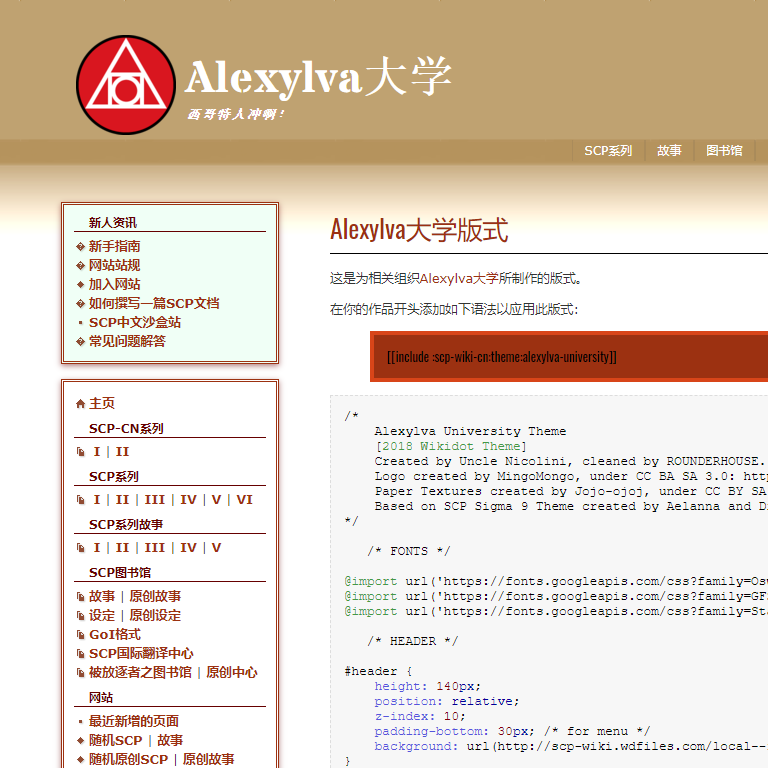Click the document icon beside SCP-CN系列 I
The height and width of the screenshot is (768, 768).
(80, 452)
